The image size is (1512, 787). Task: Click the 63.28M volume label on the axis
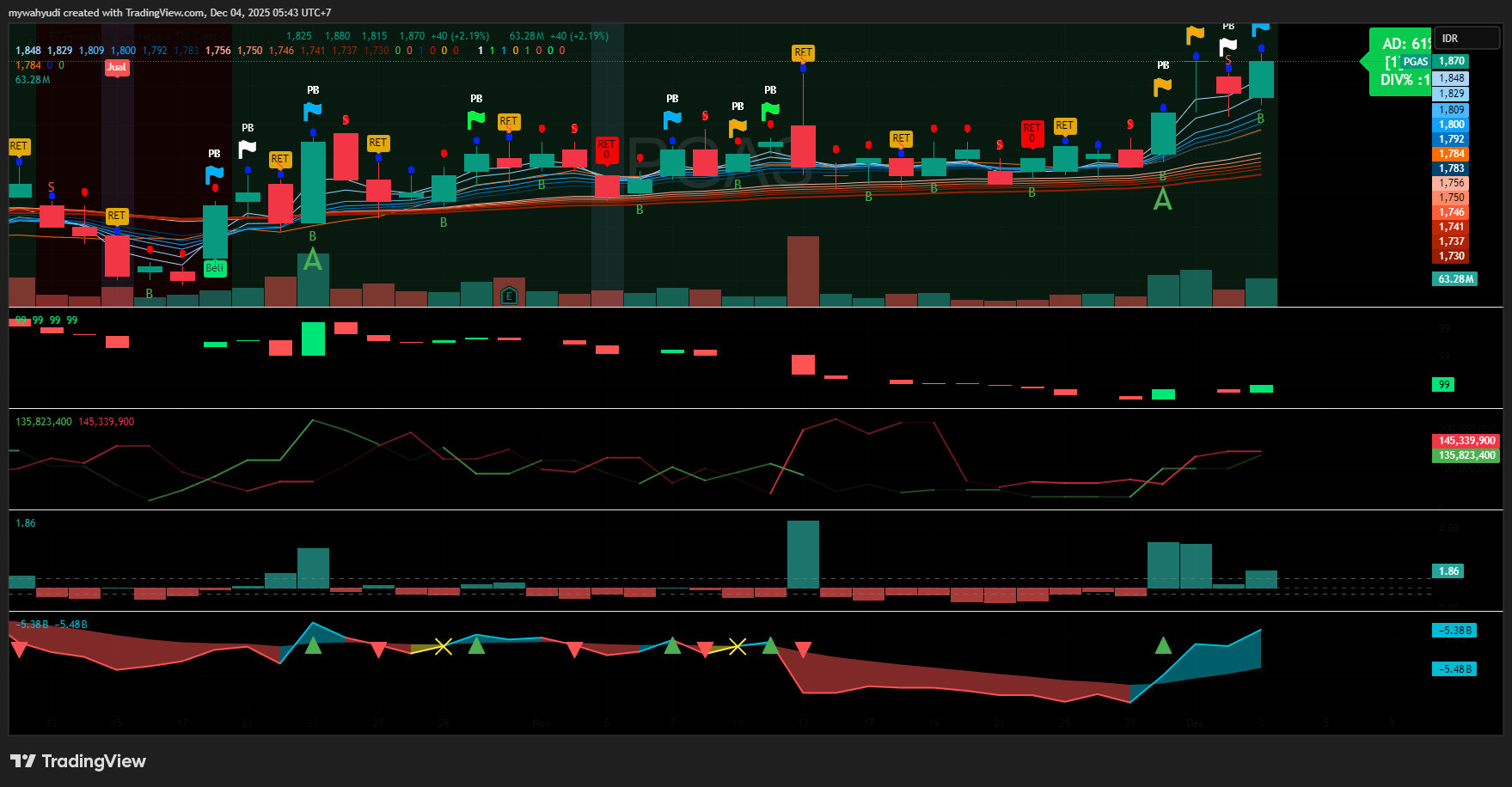point(1455,279)
